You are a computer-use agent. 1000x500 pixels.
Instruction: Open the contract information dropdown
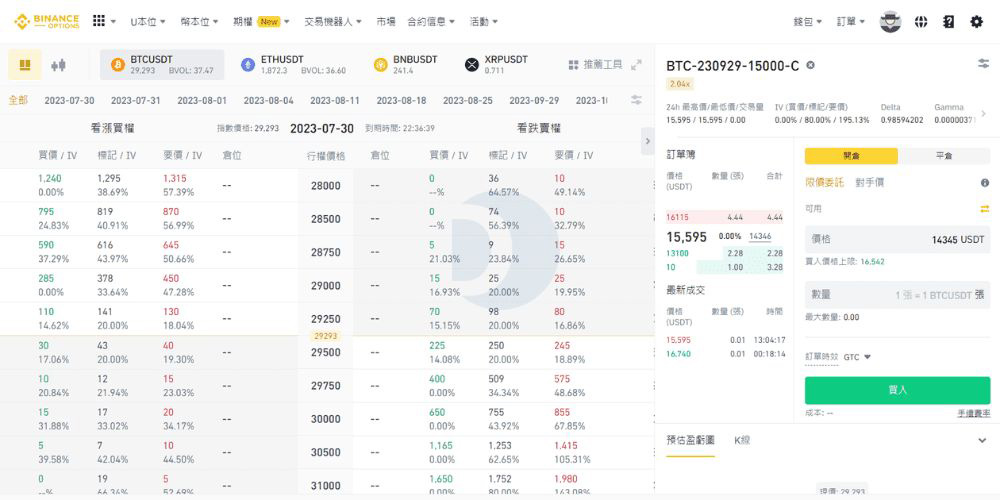click(x=431, y=22)
